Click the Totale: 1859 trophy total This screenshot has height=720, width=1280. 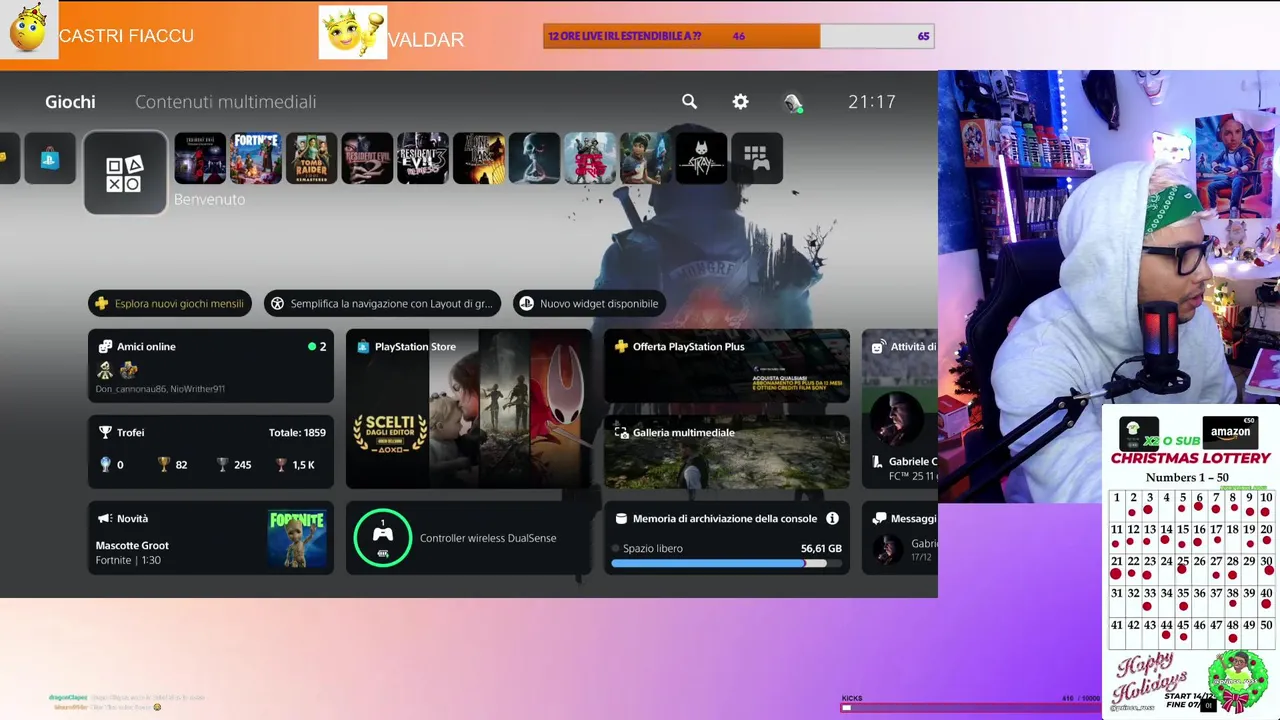[297, 432]
